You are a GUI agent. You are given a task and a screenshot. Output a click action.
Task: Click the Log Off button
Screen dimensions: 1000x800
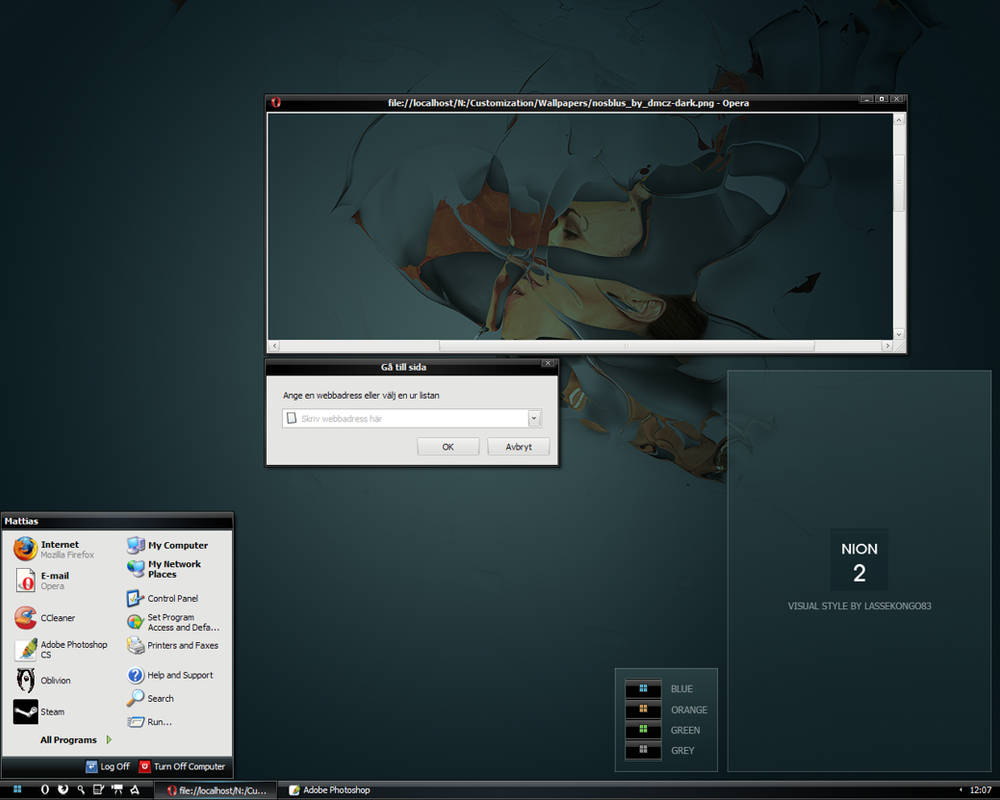tap(108, 767)
